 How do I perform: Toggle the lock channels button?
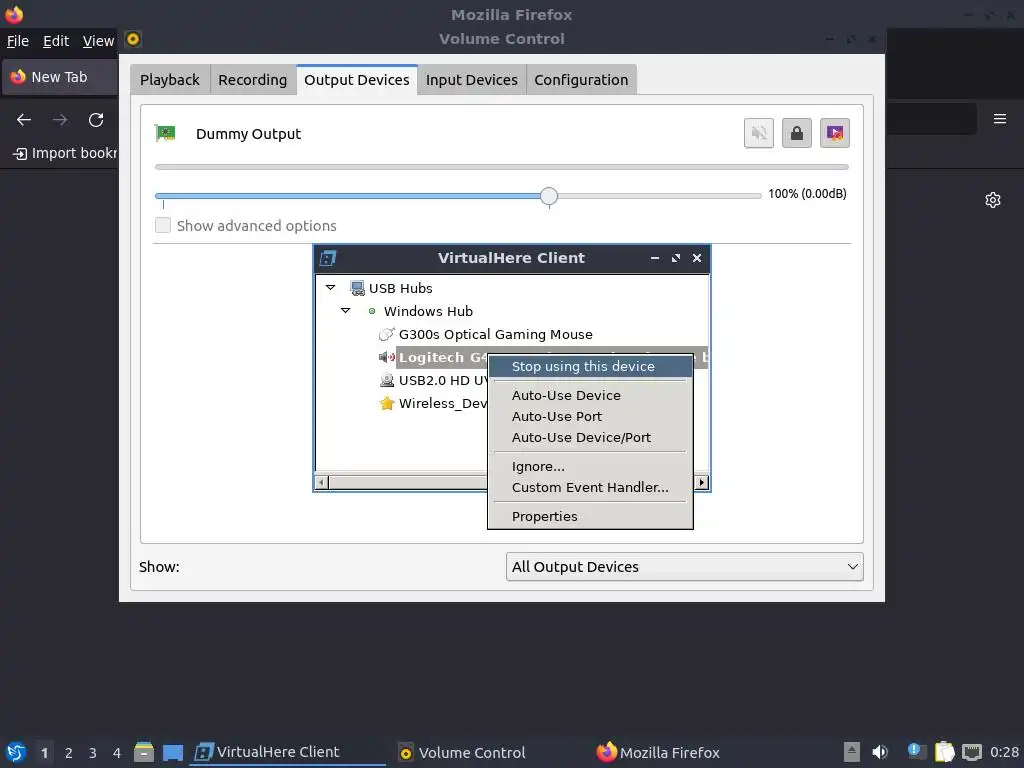coord(797,133)
